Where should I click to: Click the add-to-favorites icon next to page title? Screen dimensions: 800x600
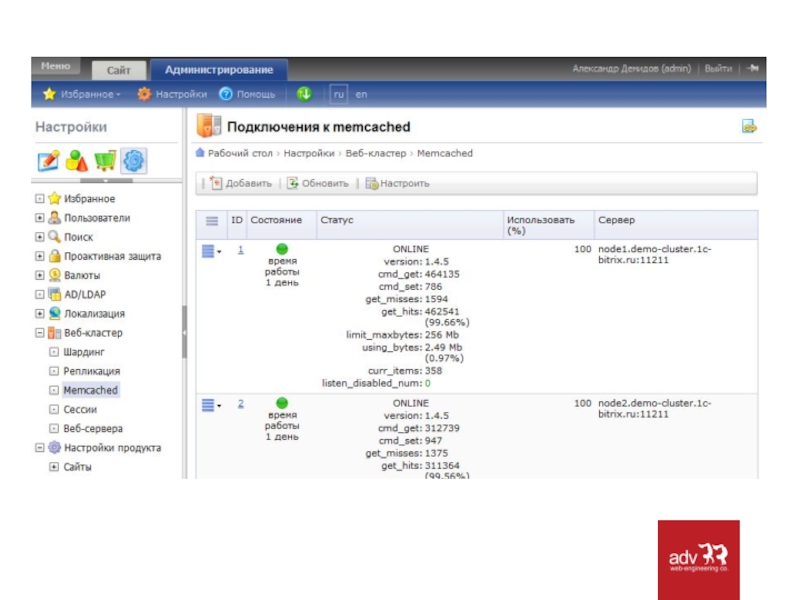(x=748, y=126)
